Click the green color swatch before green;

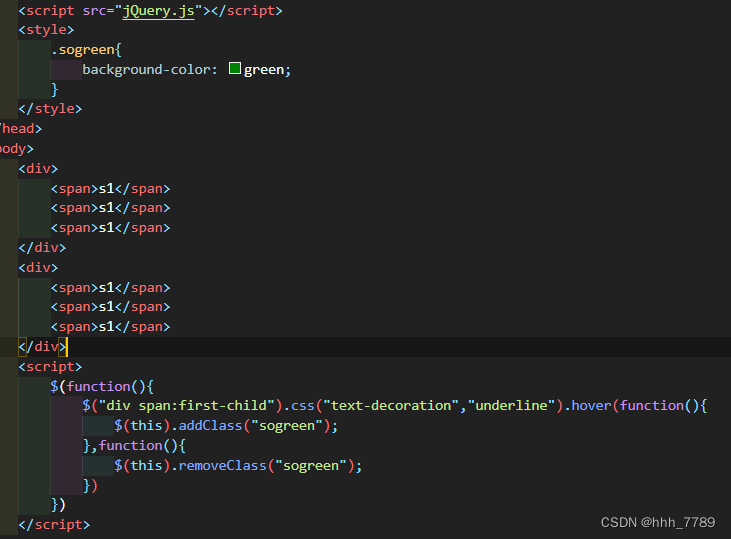tap(234, 69)
